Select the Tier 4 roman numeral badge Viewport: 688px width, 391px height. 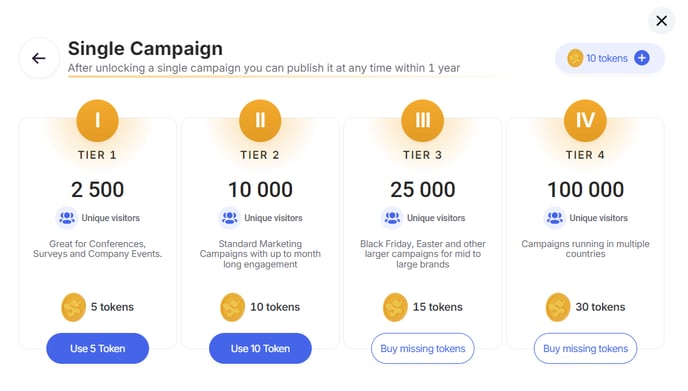(x=585, y=120)
